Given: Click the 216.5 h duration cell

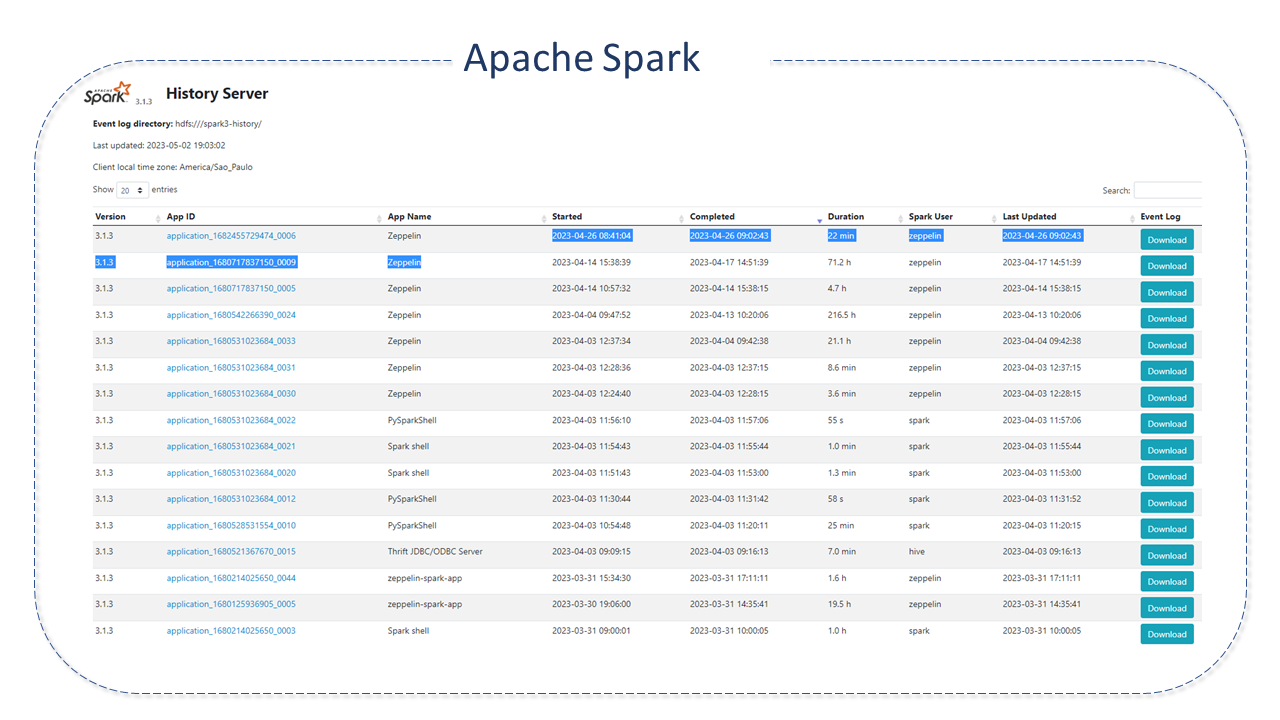Looking at the screenshot, I should click(x=844, y=315).
